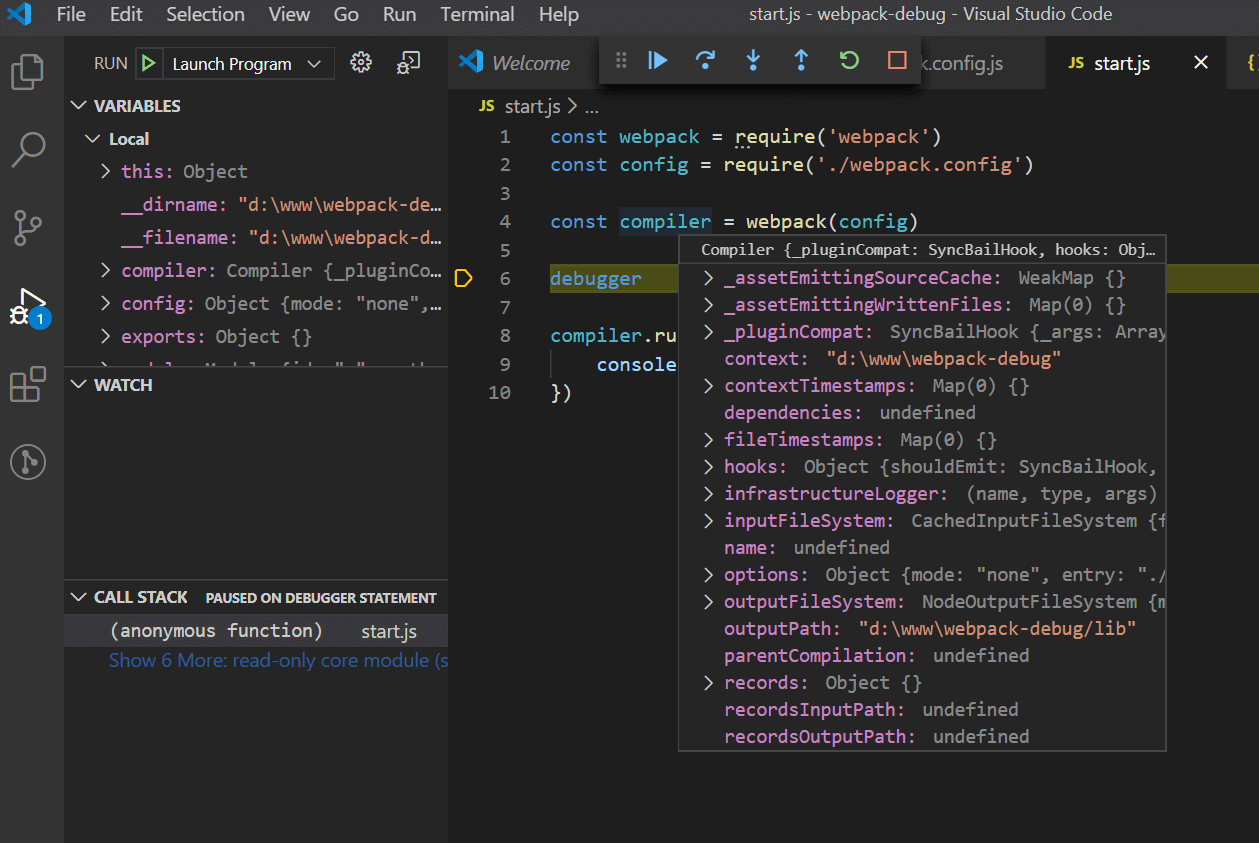
Task: Expand infrastructureLogger in hover popup
Action: tap(708, 494)
